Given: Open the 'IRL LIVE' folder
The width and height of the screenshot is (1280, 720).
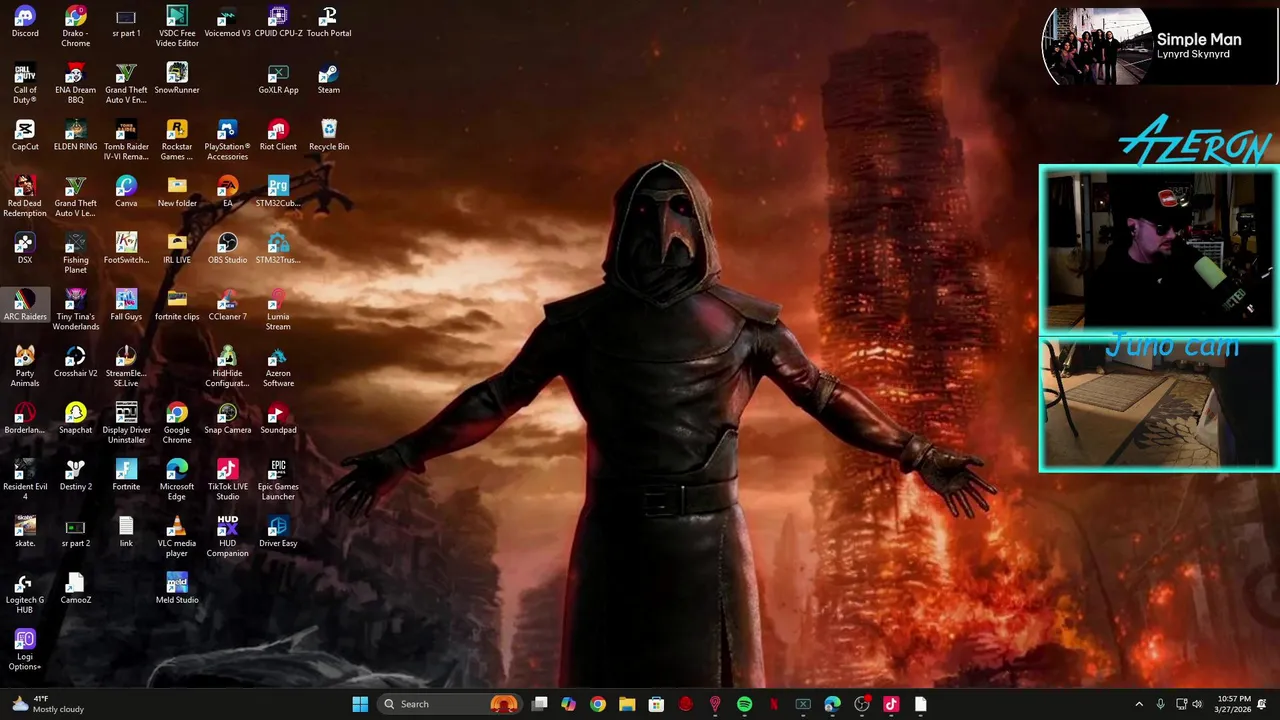Looking at the screenshot, I should pyautogui.click(x=177, y=249).
